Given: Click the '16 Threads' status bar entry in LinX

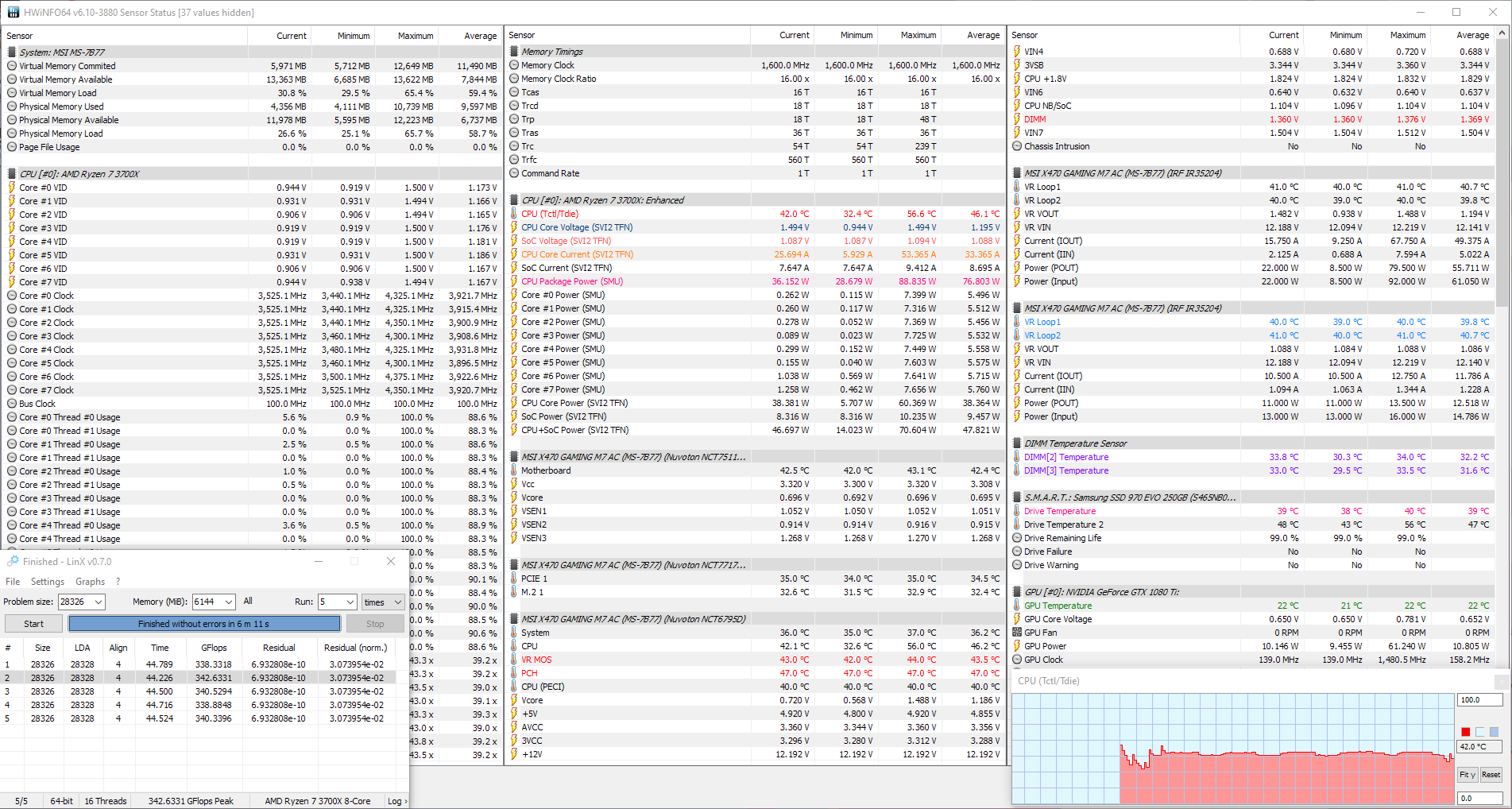Looking at the screenshot, I should click(106, 801).
